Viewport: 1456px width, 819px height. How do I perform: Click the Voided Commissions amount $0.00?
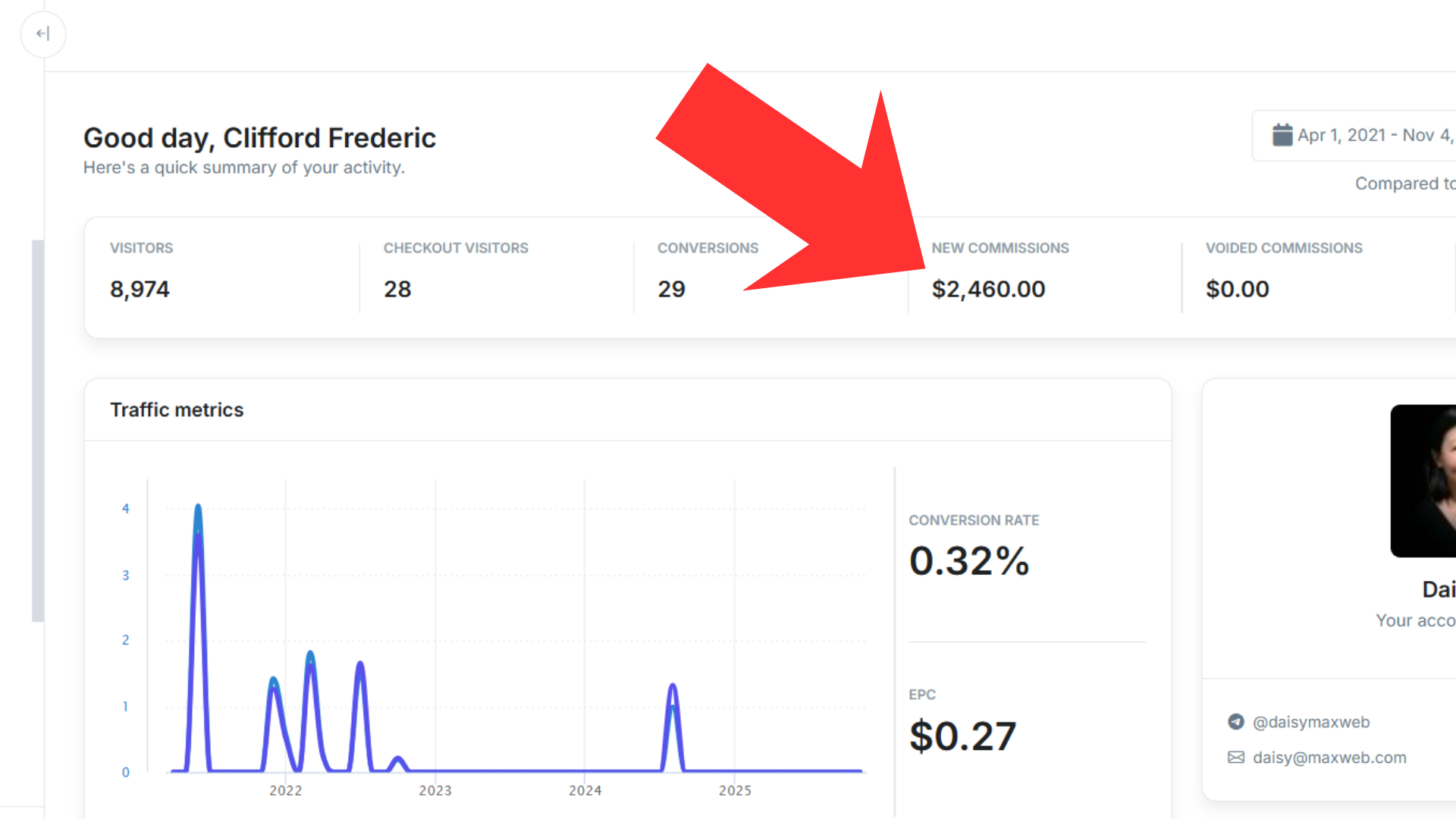(1237, 289)
